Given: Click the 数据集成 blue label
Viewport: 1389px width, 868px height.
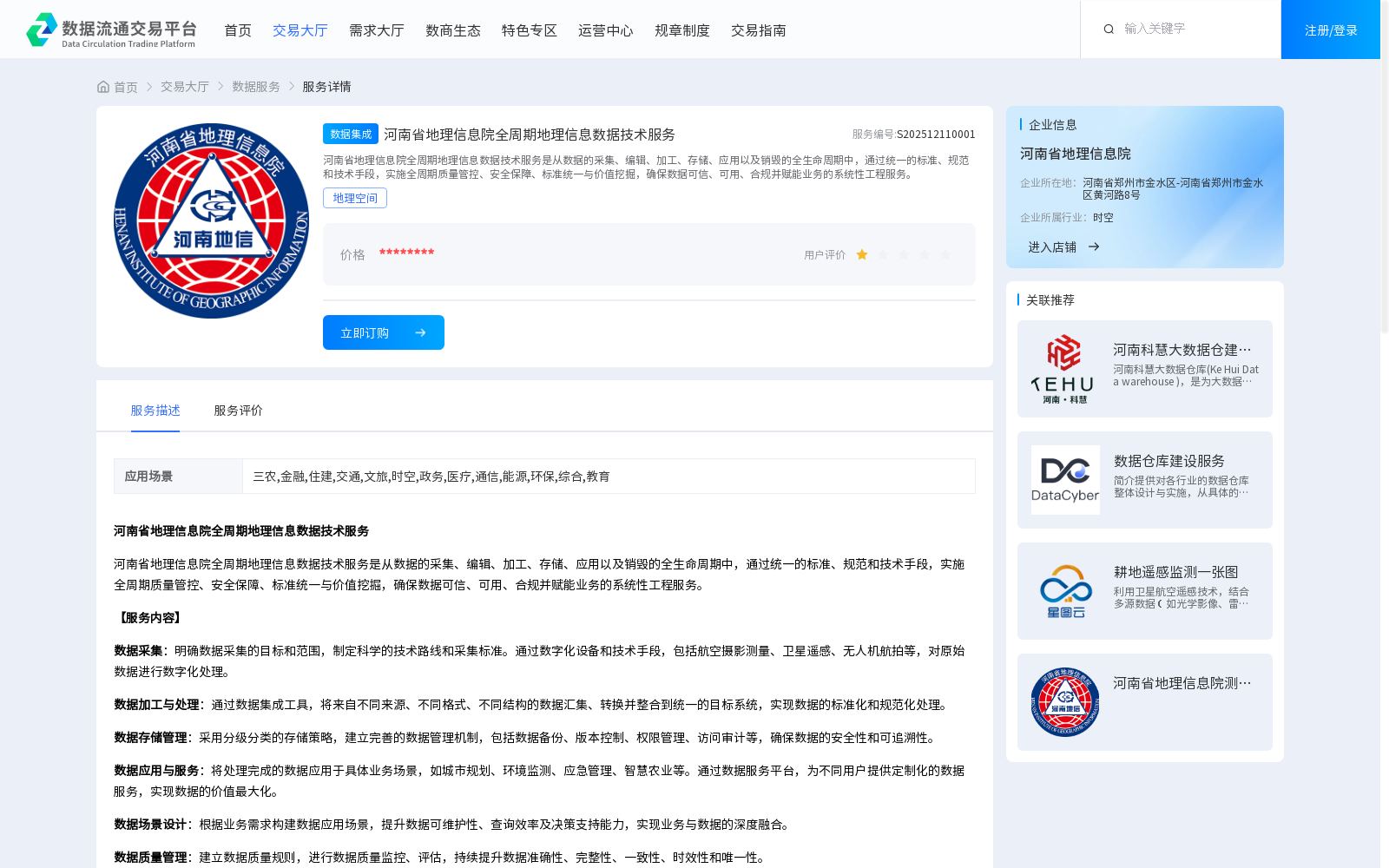Looking at the screenshot, I should (x=351, y=134).
